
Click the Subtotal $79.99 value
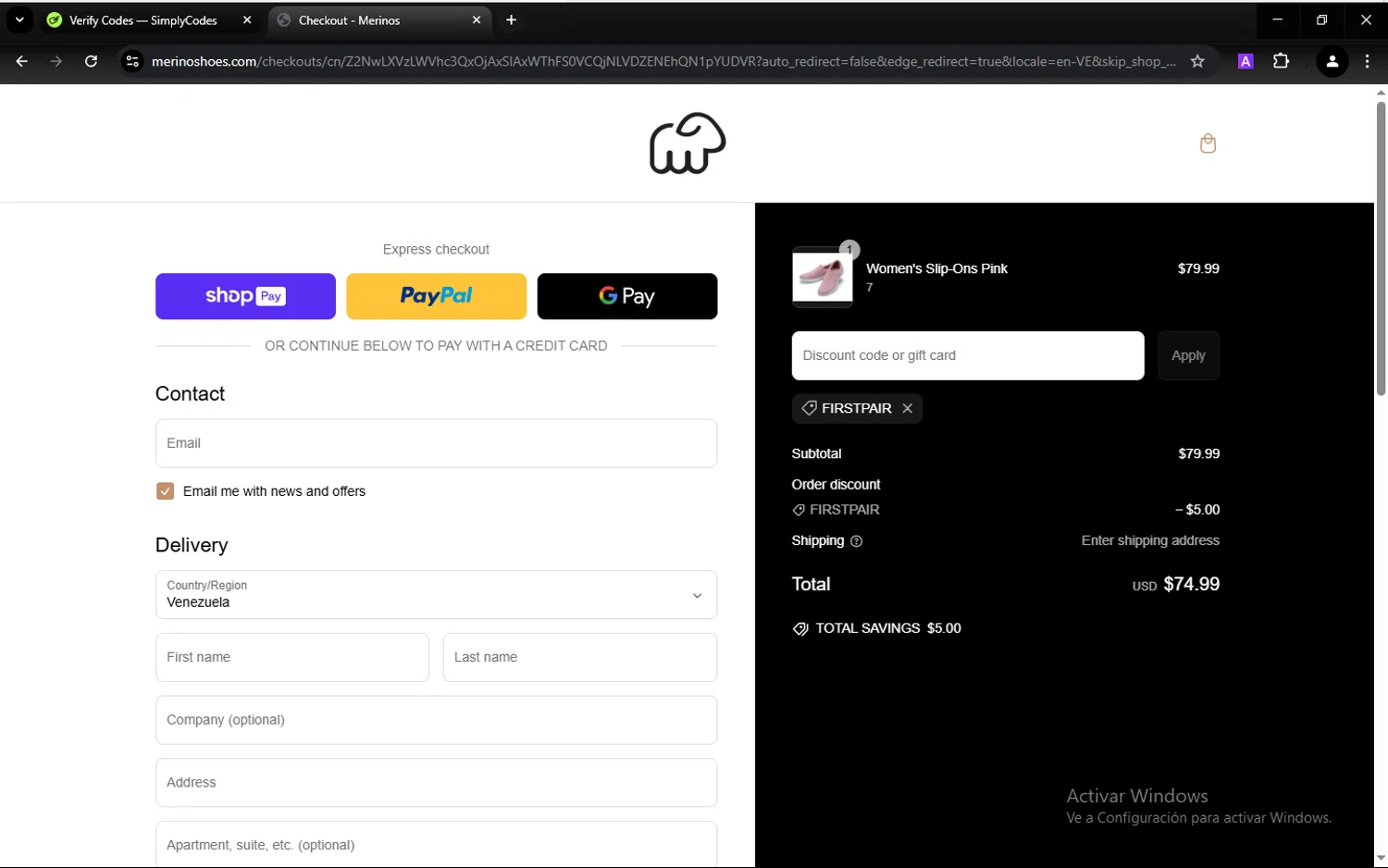pyautogui.click(x=1198, y=453)
